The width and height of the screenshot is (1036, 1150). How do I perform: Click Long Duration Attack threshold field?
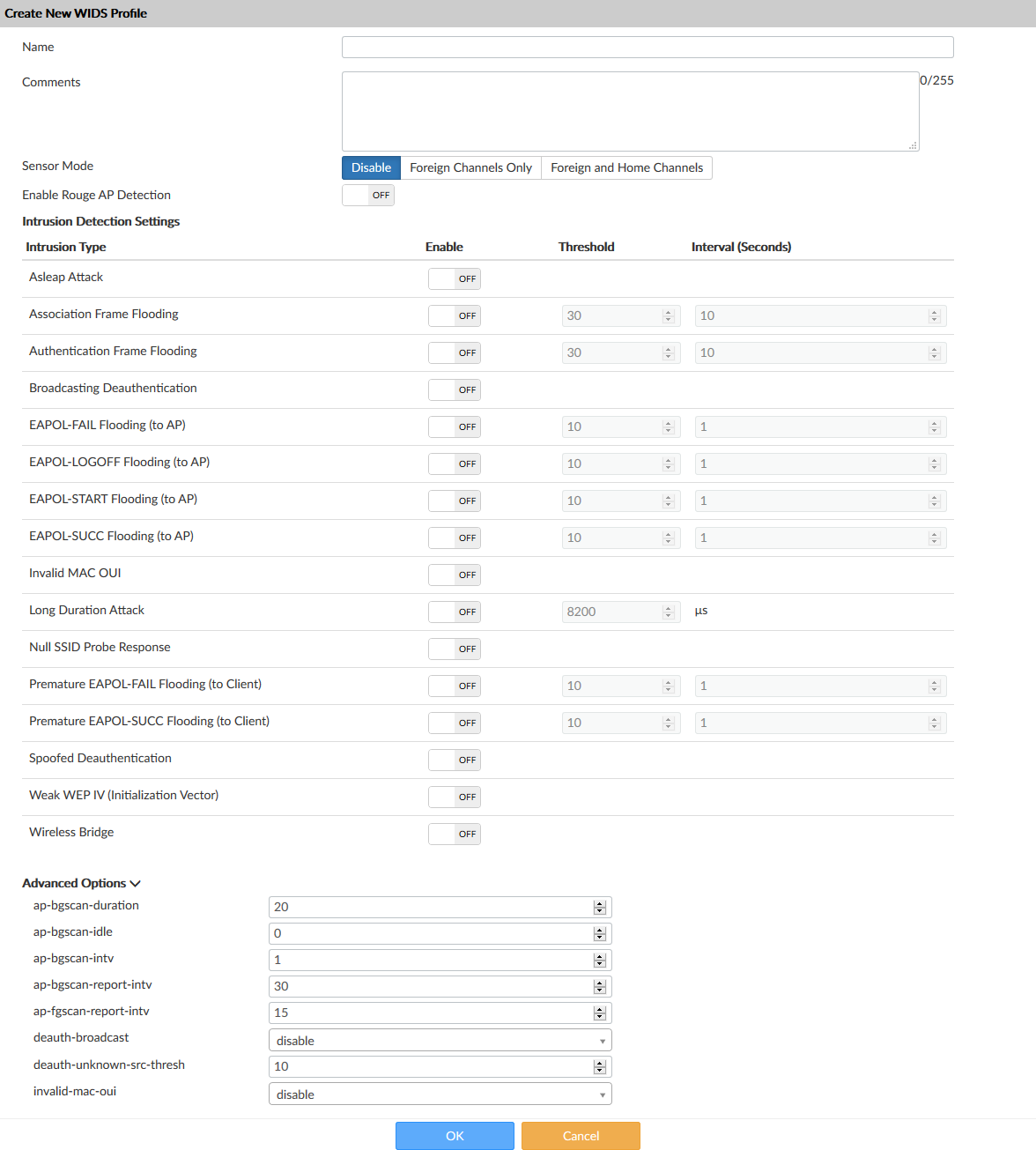click(621, 612)
